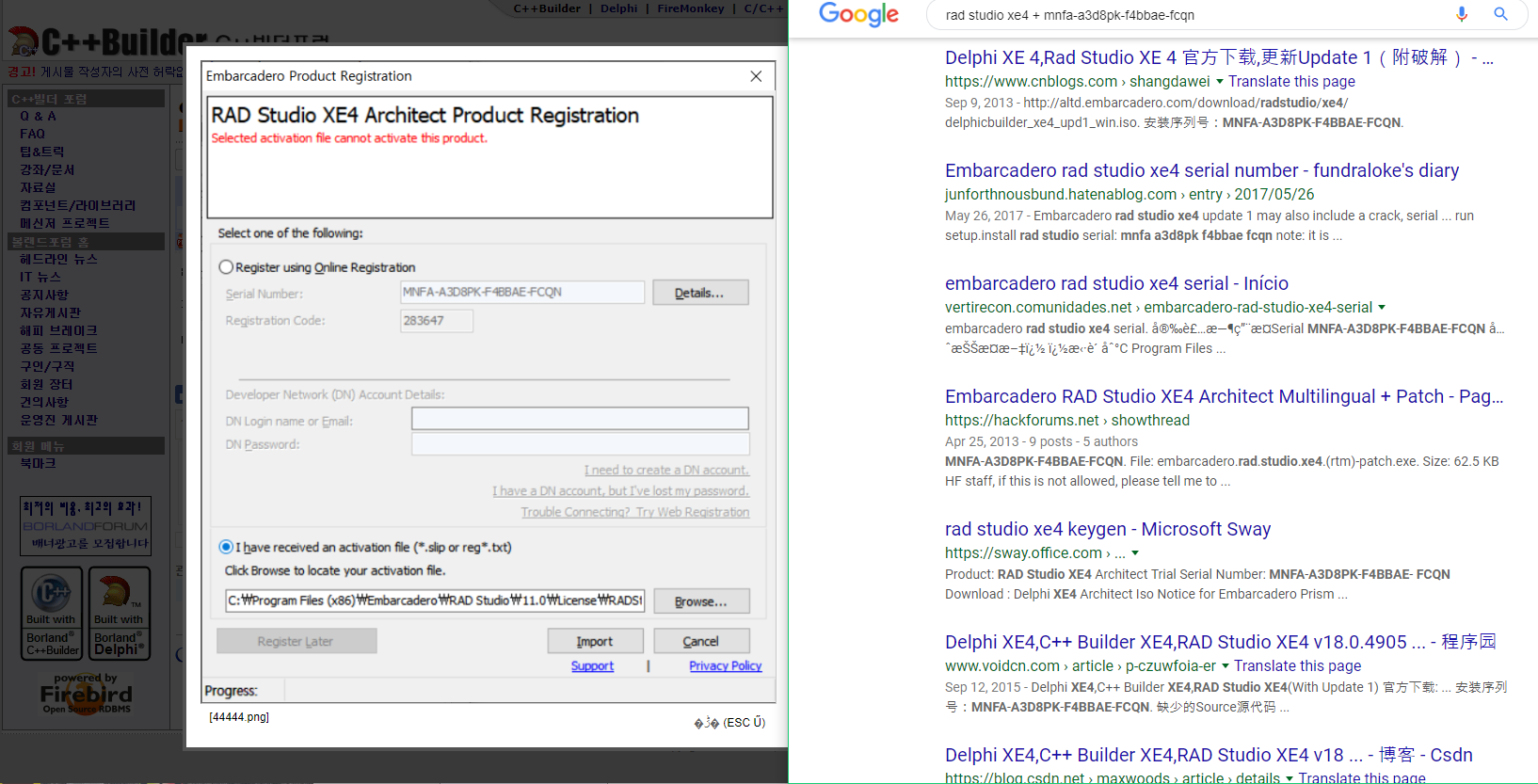Open the Delphi top navigation item

[618, 8]
